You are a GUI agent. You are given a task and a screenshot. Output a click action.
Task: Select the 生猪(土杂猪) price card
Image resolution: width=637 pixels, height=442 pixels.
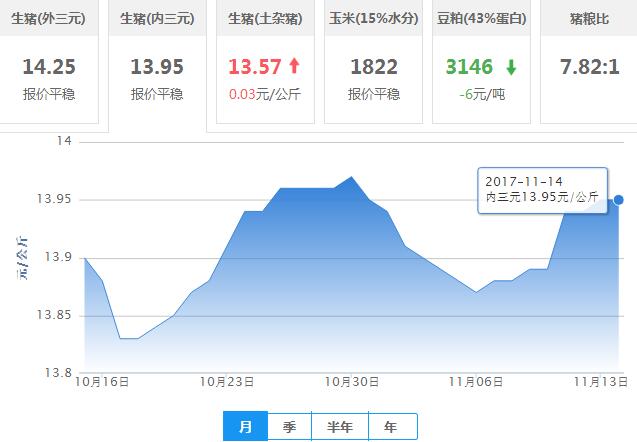tap(265, 62)
